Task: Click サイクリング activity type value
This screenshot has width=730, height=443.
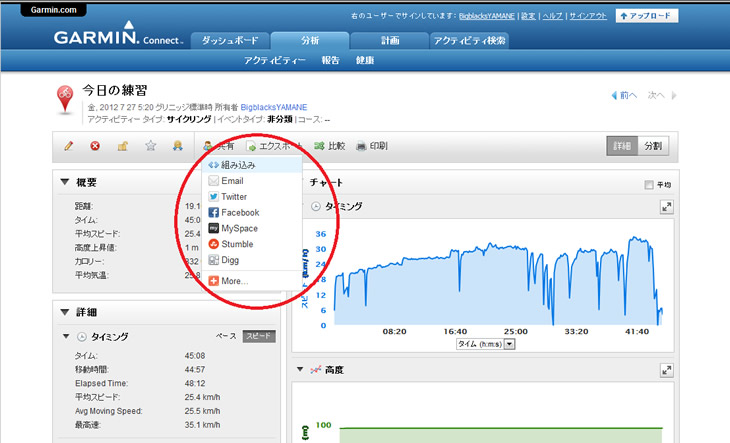Action: pos(189,120)
